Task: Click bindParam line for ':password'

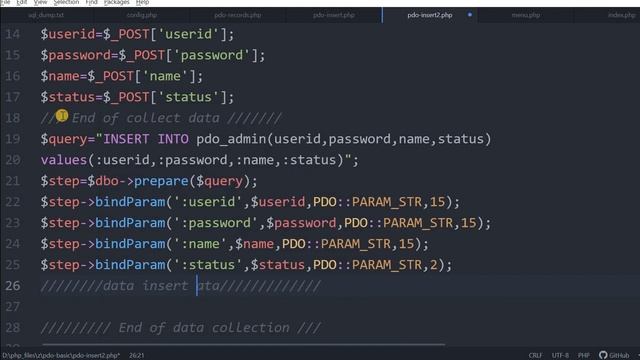Action: pos(266,223)
